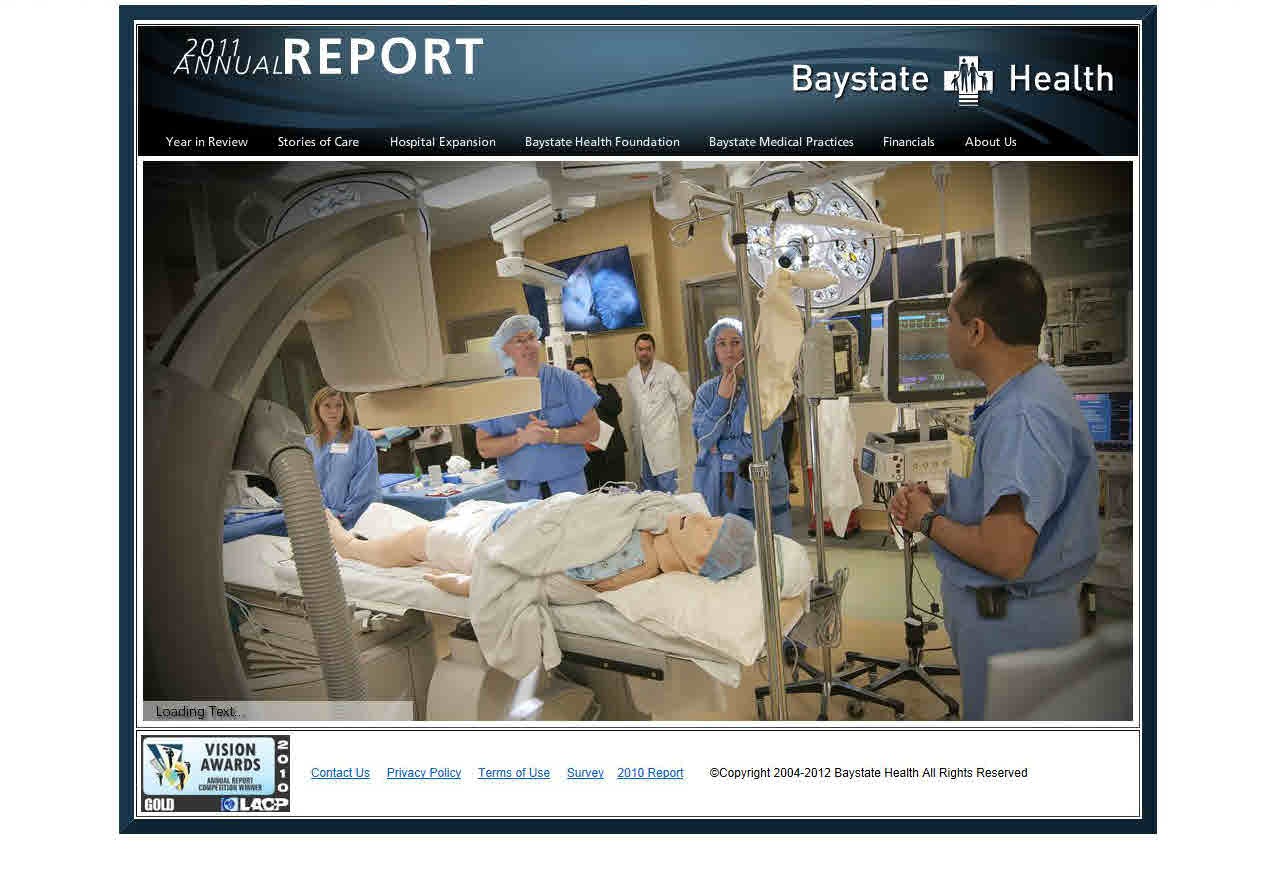Image resolution: width=1276 pixels, height=880 pixels.
Task: Go to Baystate Health Foundation section
Action: tap(602, 142)
